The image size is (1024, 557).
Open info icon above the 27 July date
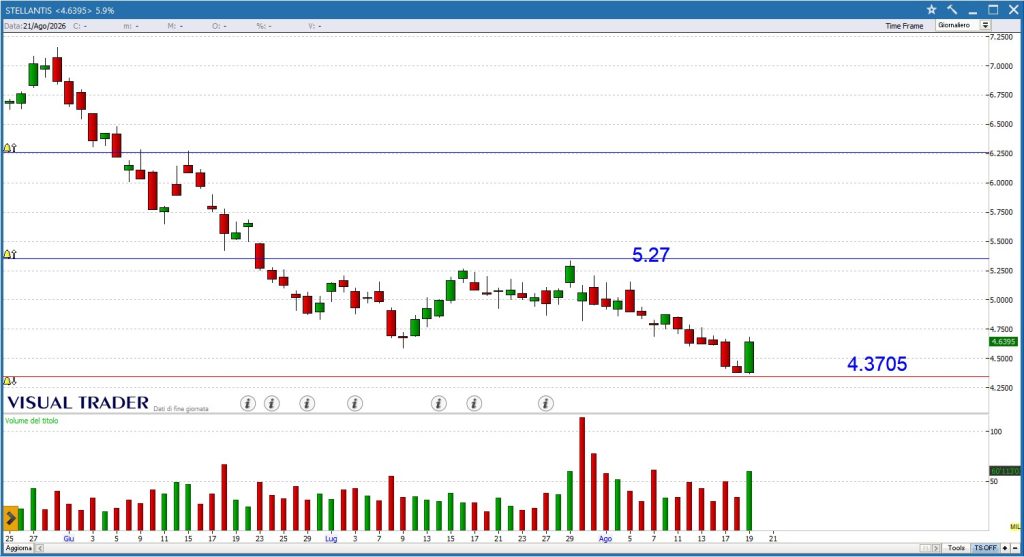[x=546, y=404]
